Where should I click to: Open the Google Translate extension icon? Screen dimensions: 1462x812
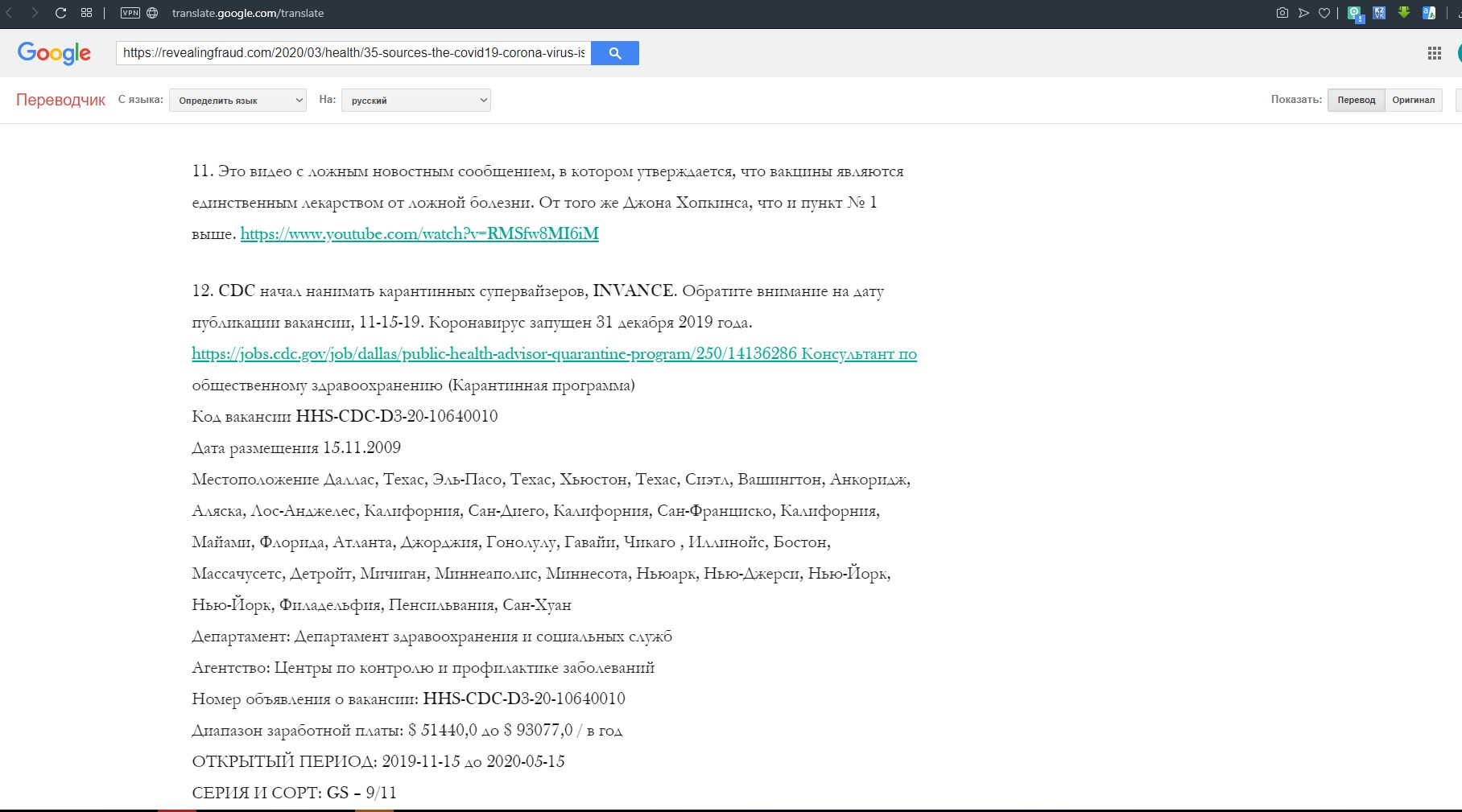click(x=1429, y=13)
